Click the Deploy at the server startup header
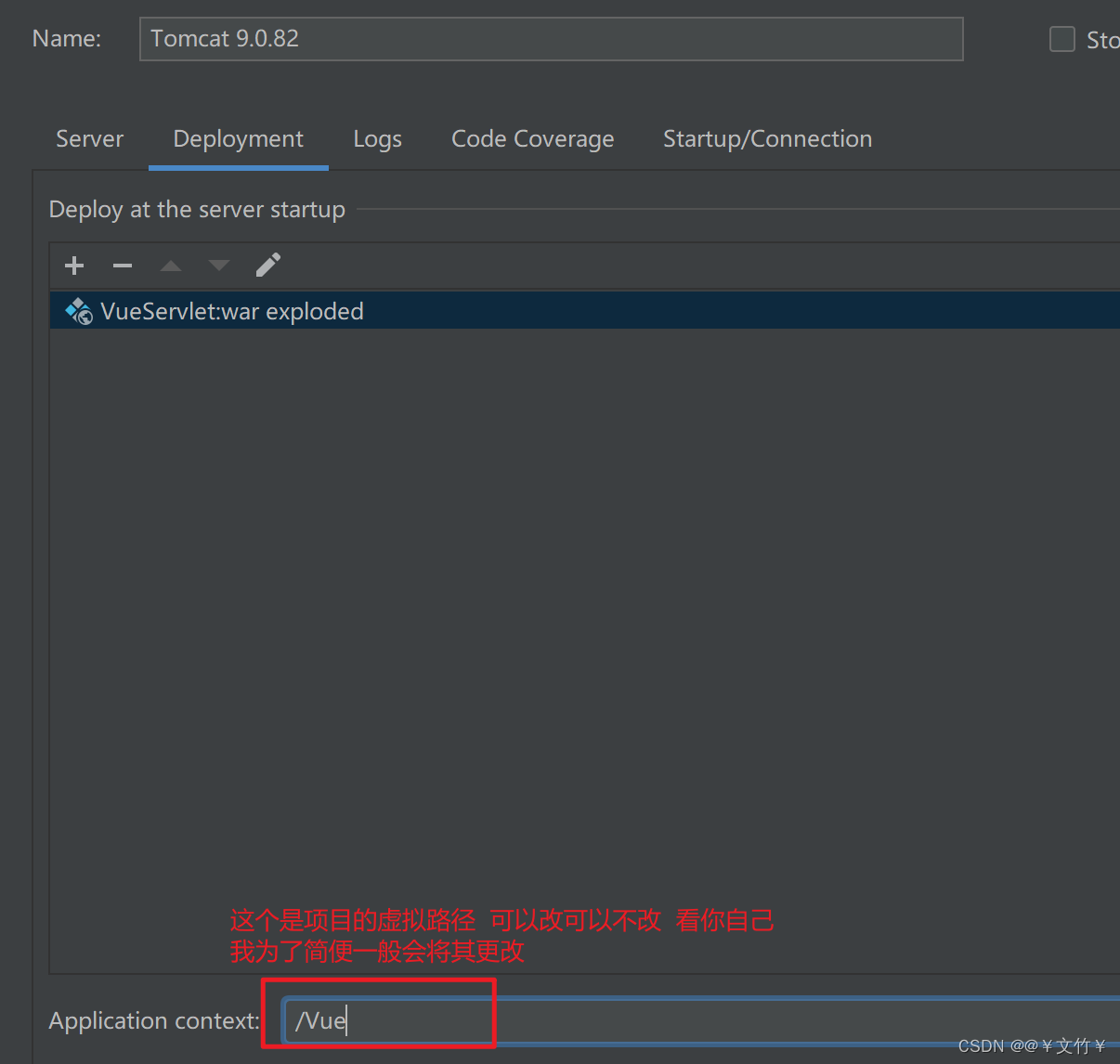The height and width of the screenshot is (1064, 1120). coord(197,209)
